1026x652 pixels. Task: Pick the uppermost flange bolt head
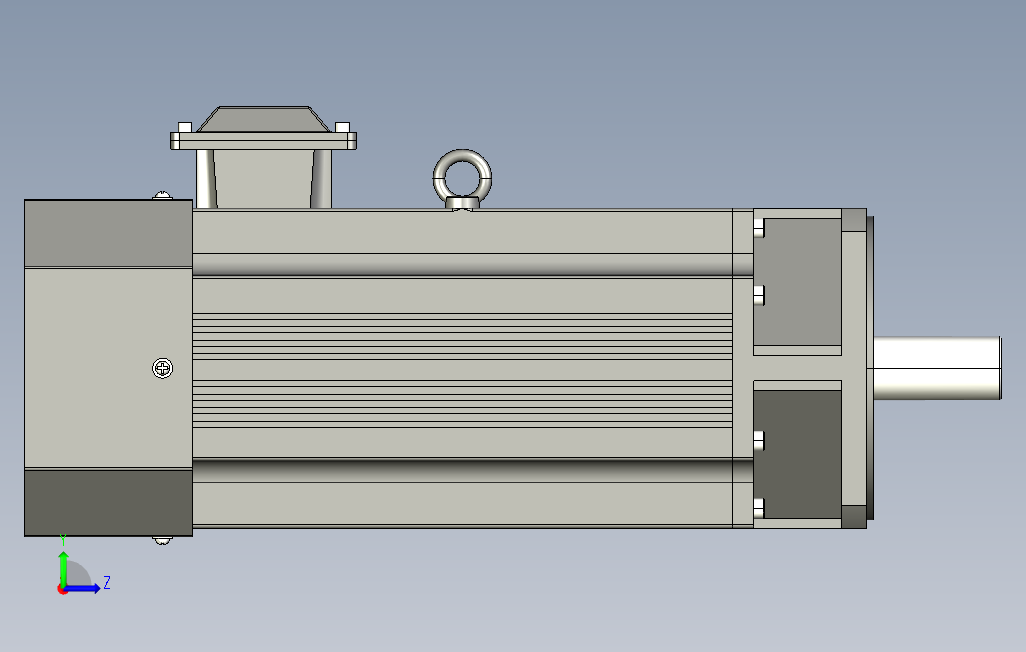(x=759, y=228)
